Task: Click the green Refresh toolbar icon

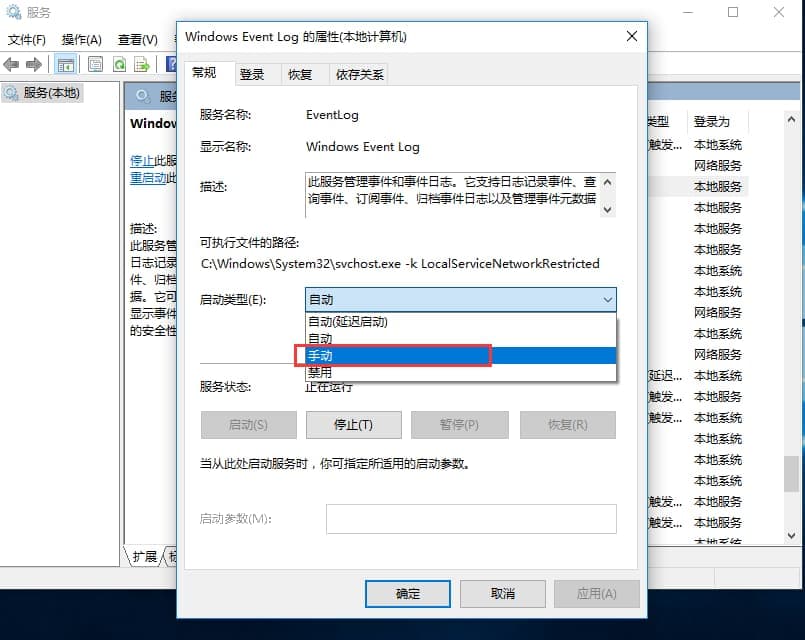Action: (x=119, y=65)
